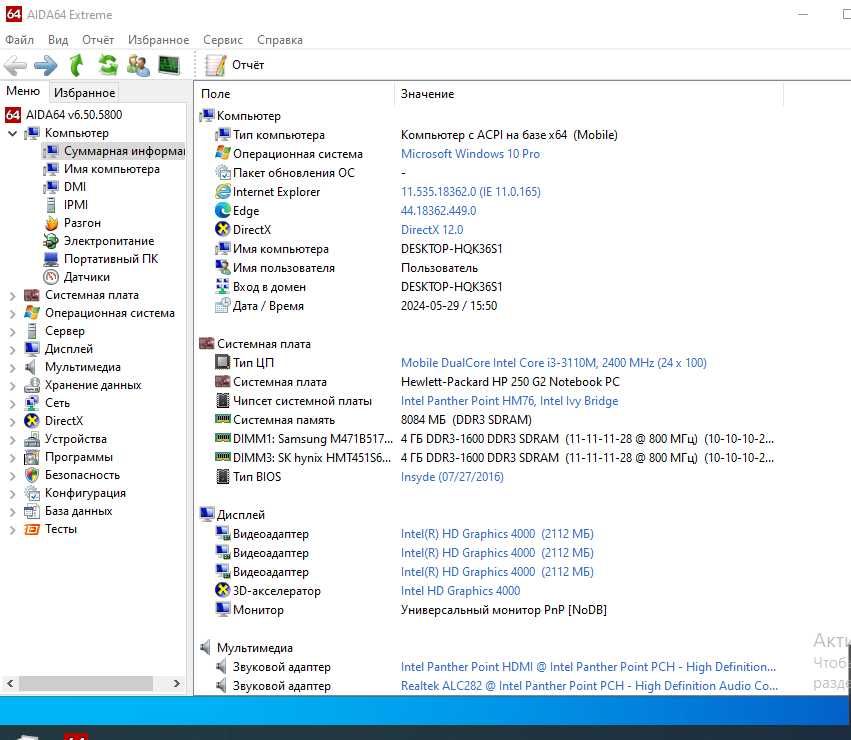Click the AIDA64 icon in the taskbar
Screen dimensions: 851x740
click(76, 737)
